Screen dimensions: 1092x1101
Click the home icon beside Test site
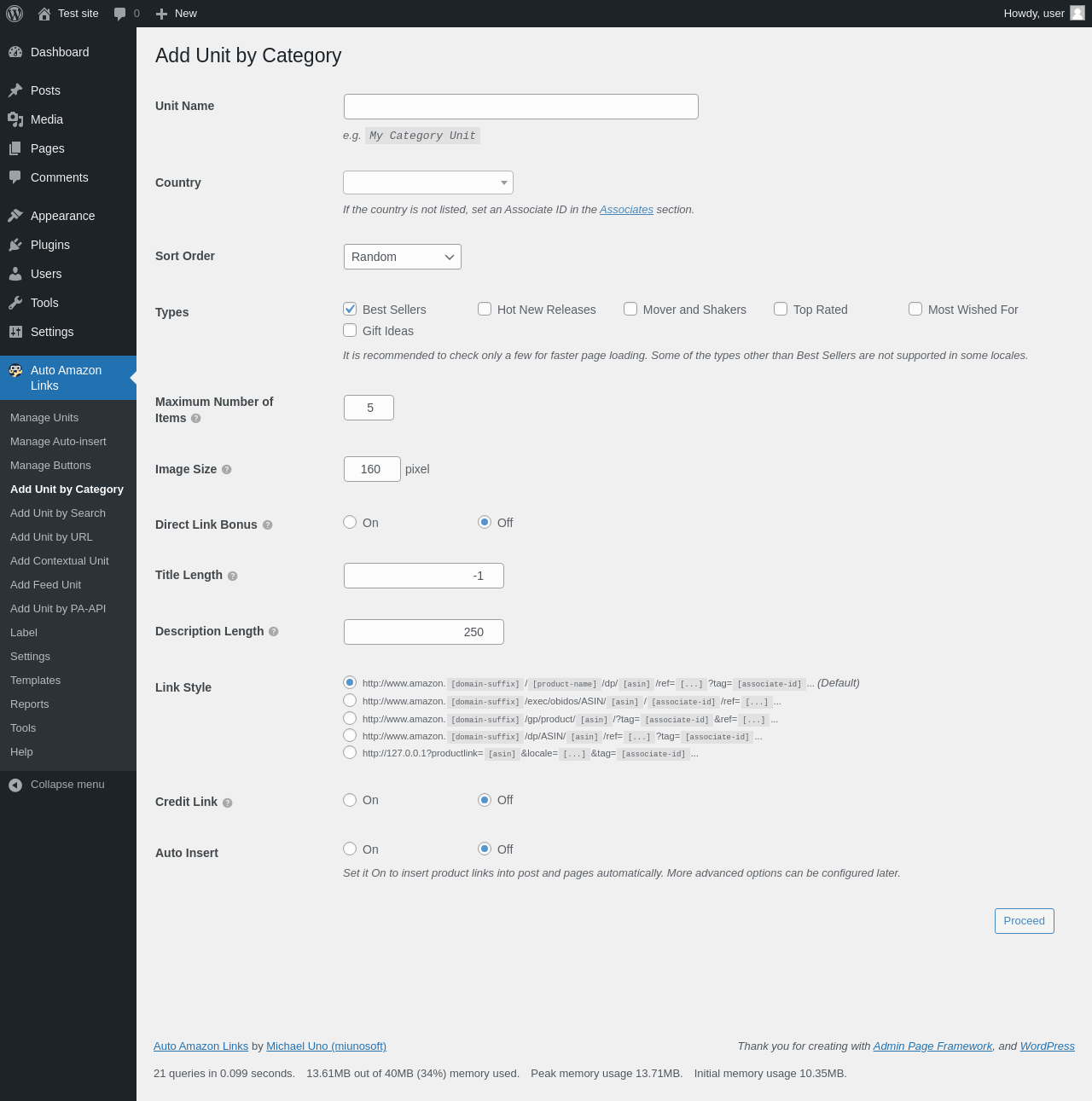point(44,14)
